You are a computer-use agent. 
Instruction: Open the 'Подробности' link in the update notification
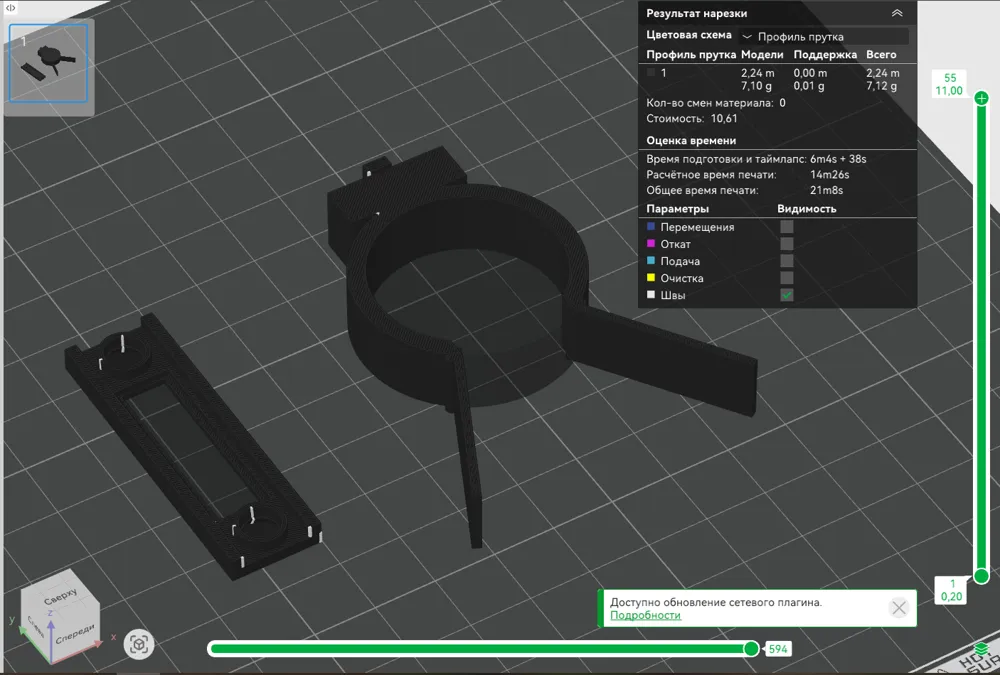(645, 613)
